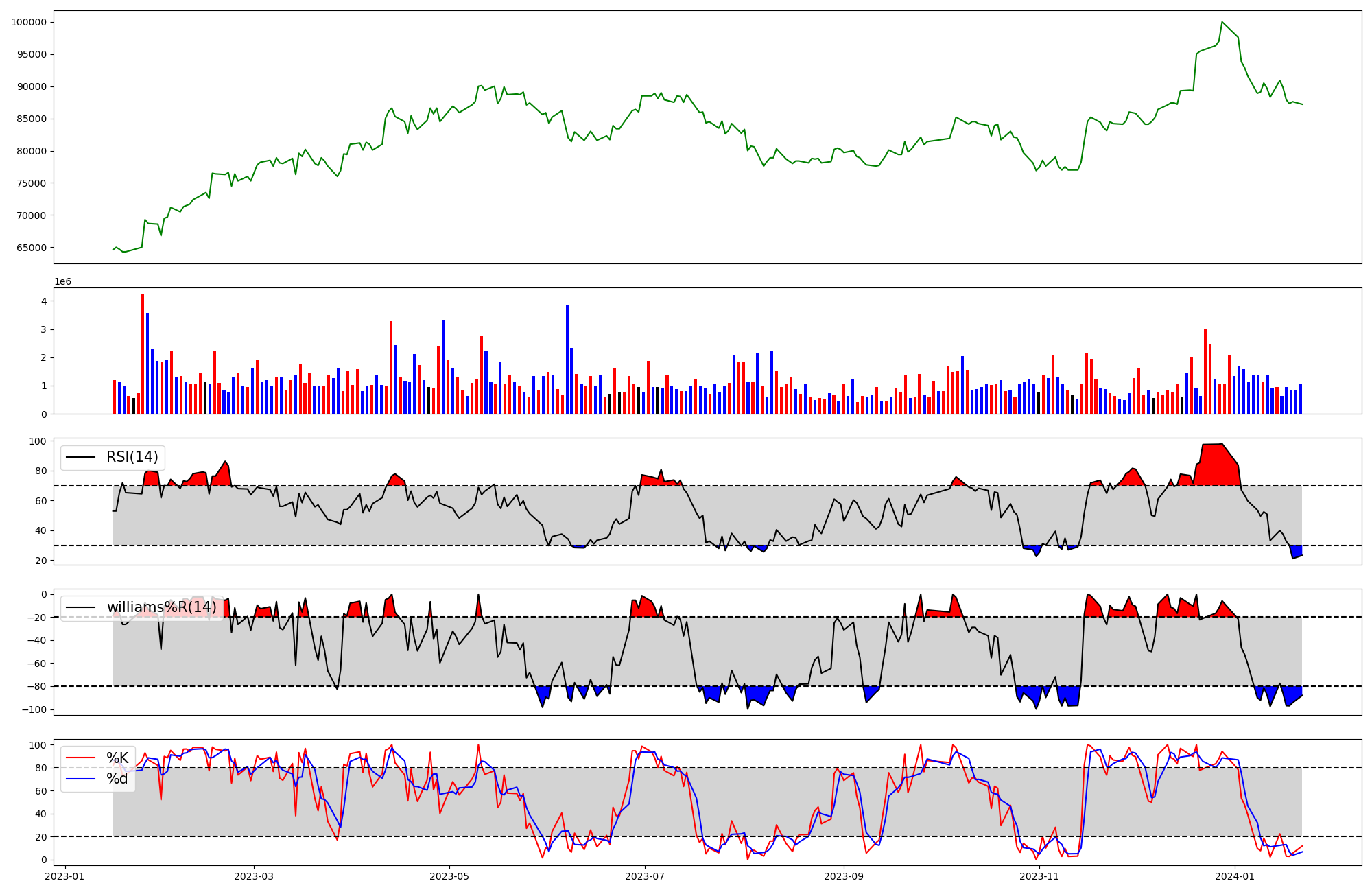Click the 2023-09 x-axis tick label
This screenshot has width=1372, height=892.
point(843,876)
